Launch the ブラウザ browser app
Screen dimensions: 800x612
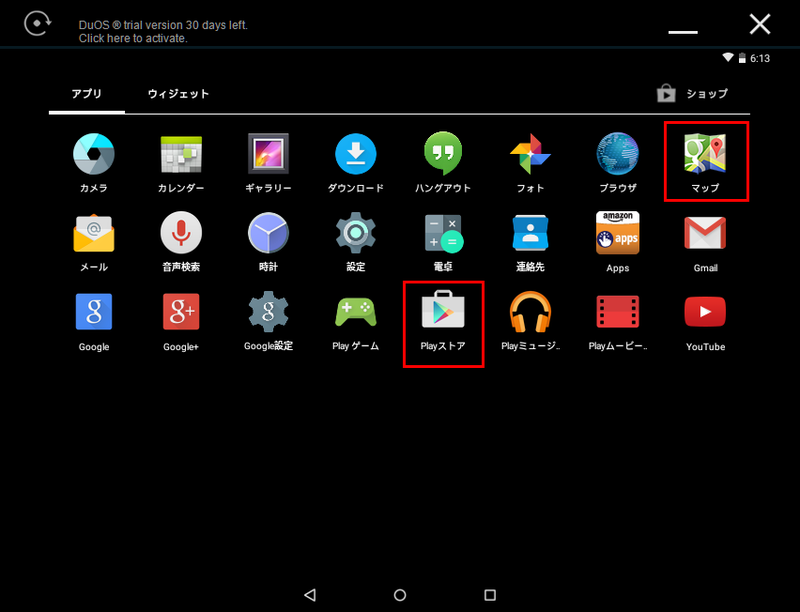(x=618, y=163)
